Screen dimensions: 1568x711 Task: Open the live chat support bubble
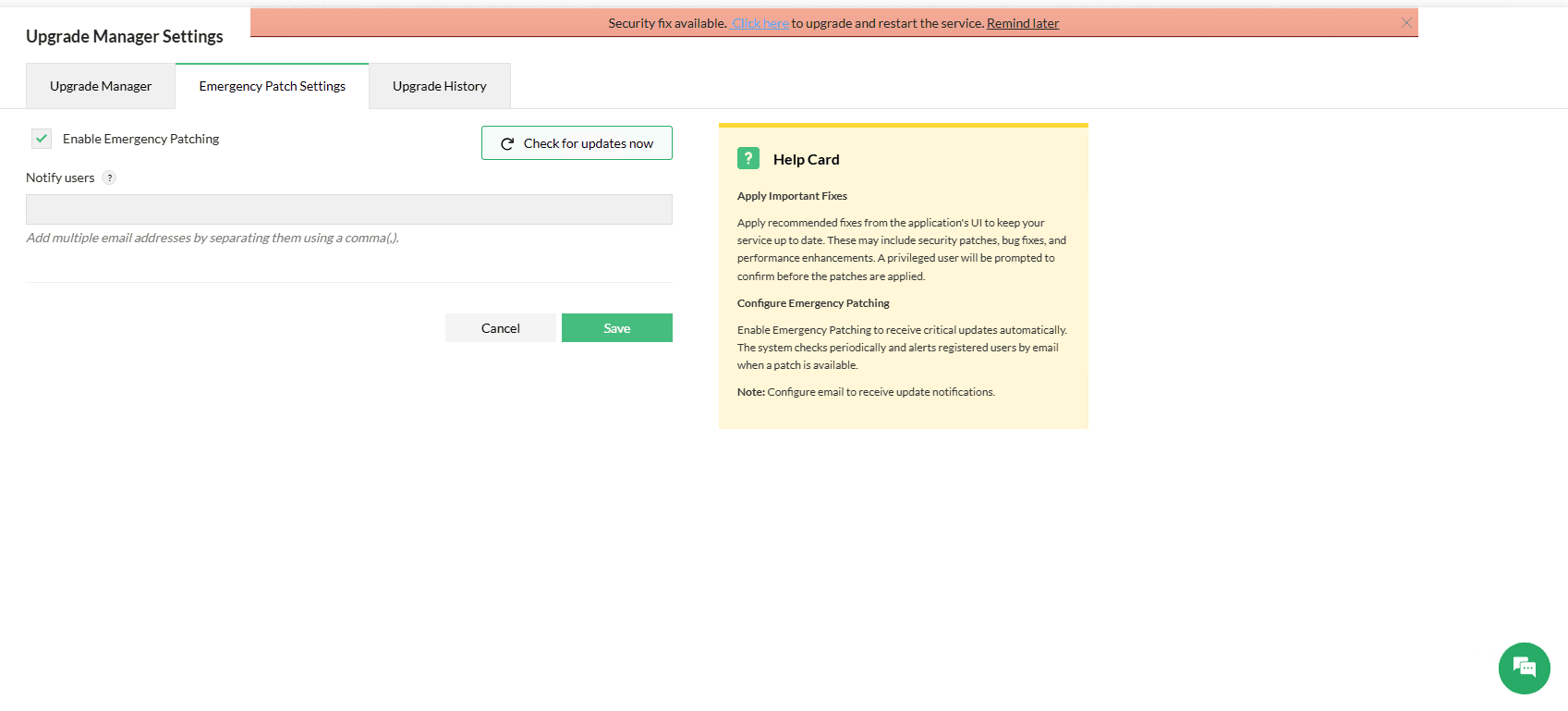point(1524,668)
